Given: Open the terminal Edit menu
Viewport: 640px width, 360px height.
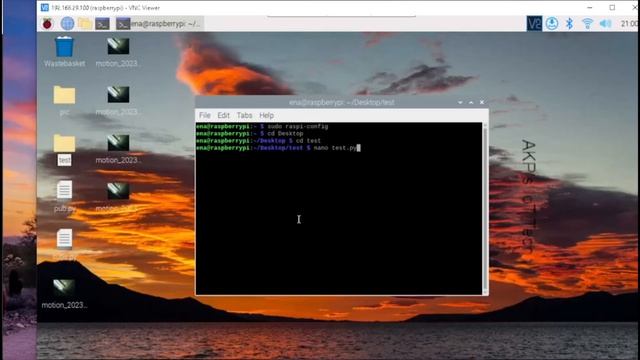Looking at the screenshot, I should coord(223,115).
